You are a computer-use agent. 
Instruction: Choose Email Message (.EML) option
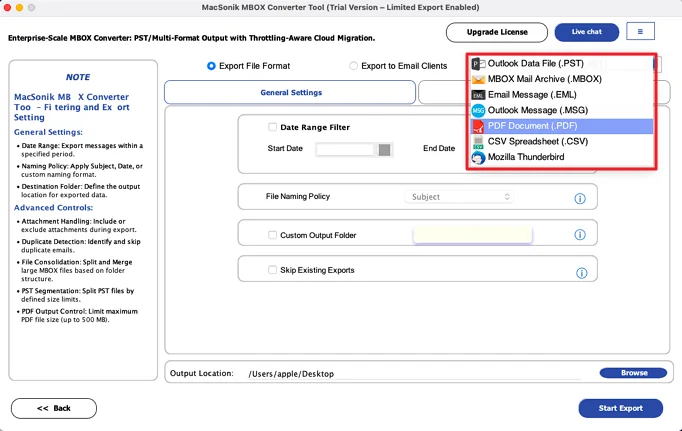562,95
